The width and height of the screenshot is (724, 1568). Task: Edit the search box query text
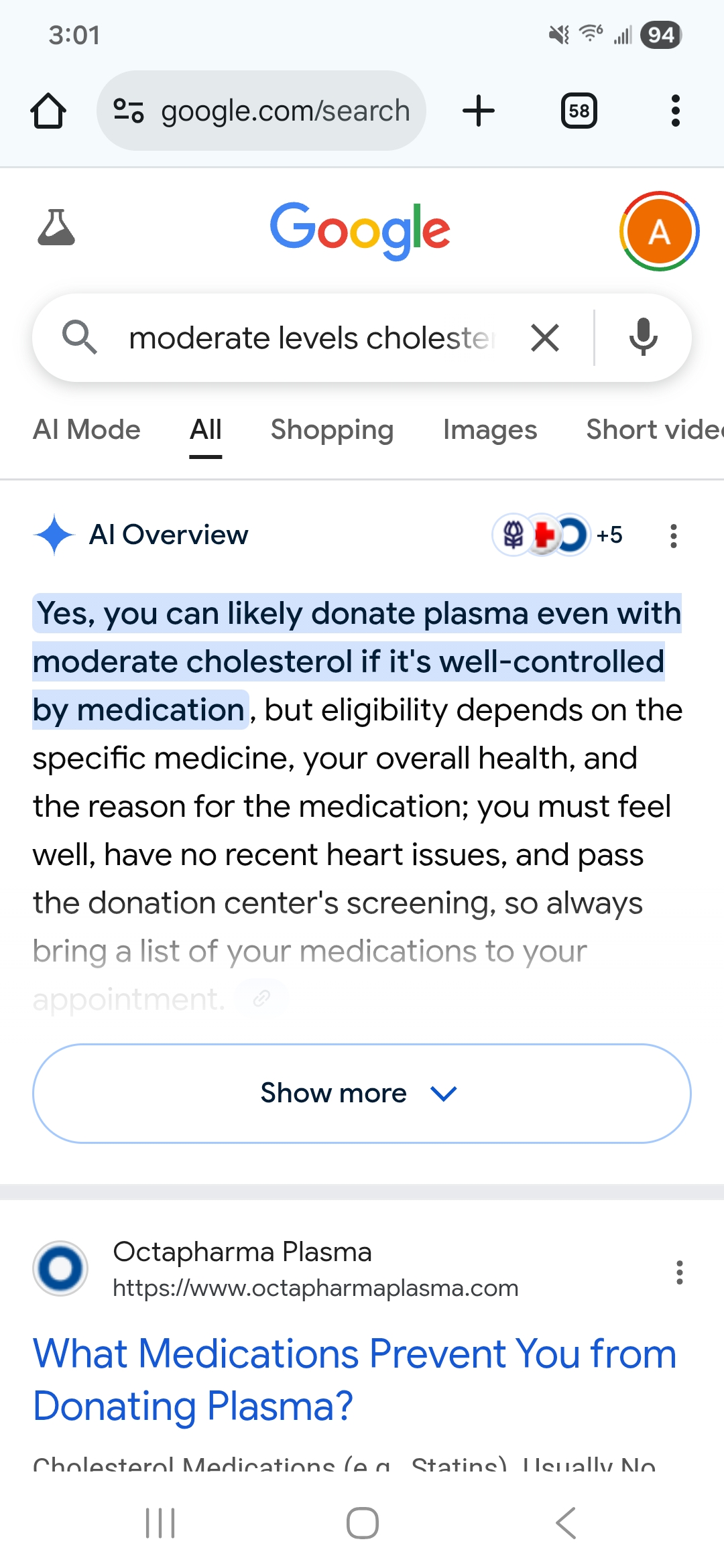tap(312, 338)
